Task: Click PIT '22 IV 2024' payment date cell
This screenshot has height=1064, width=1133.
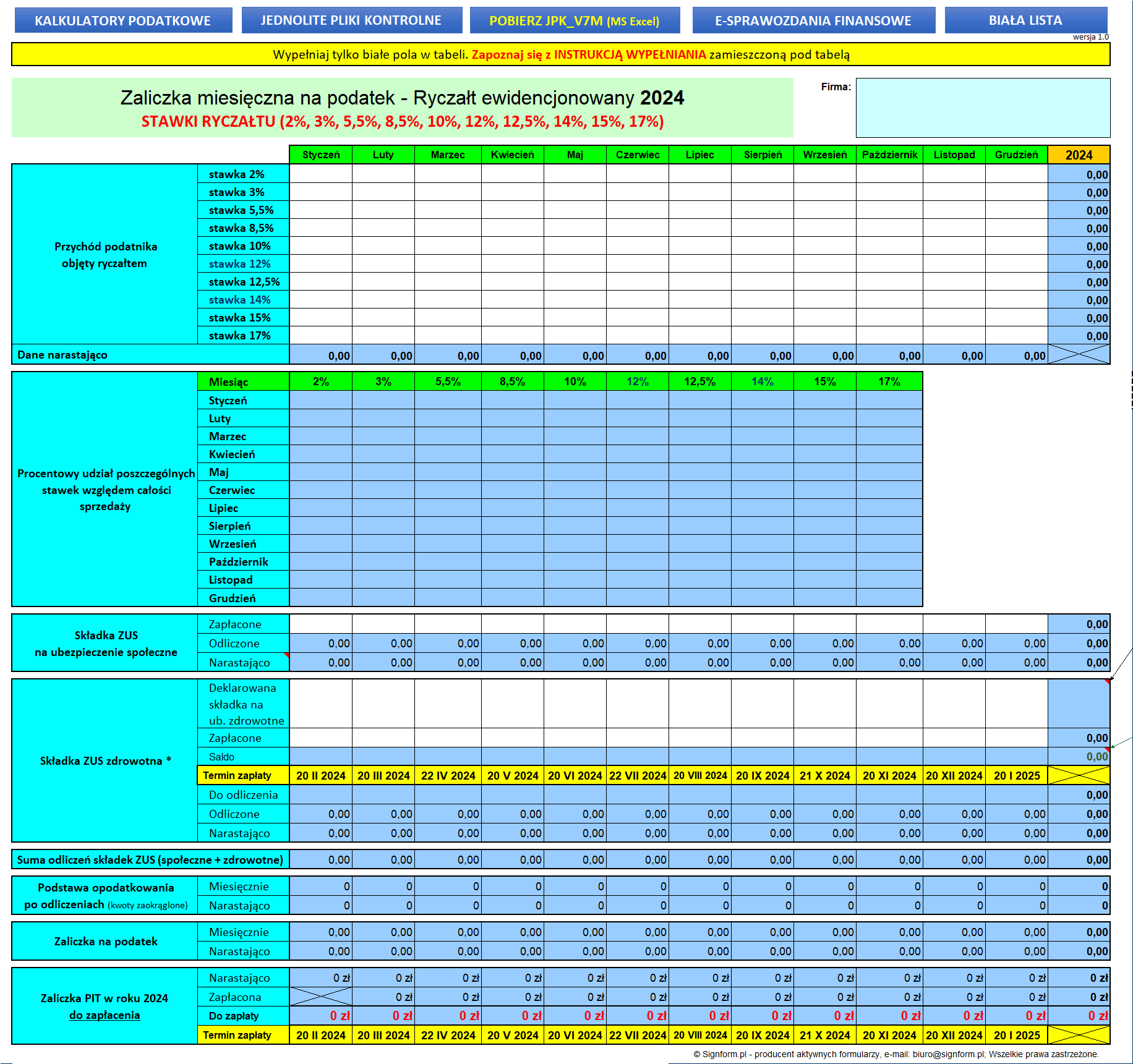Action: pos(448,1035)
